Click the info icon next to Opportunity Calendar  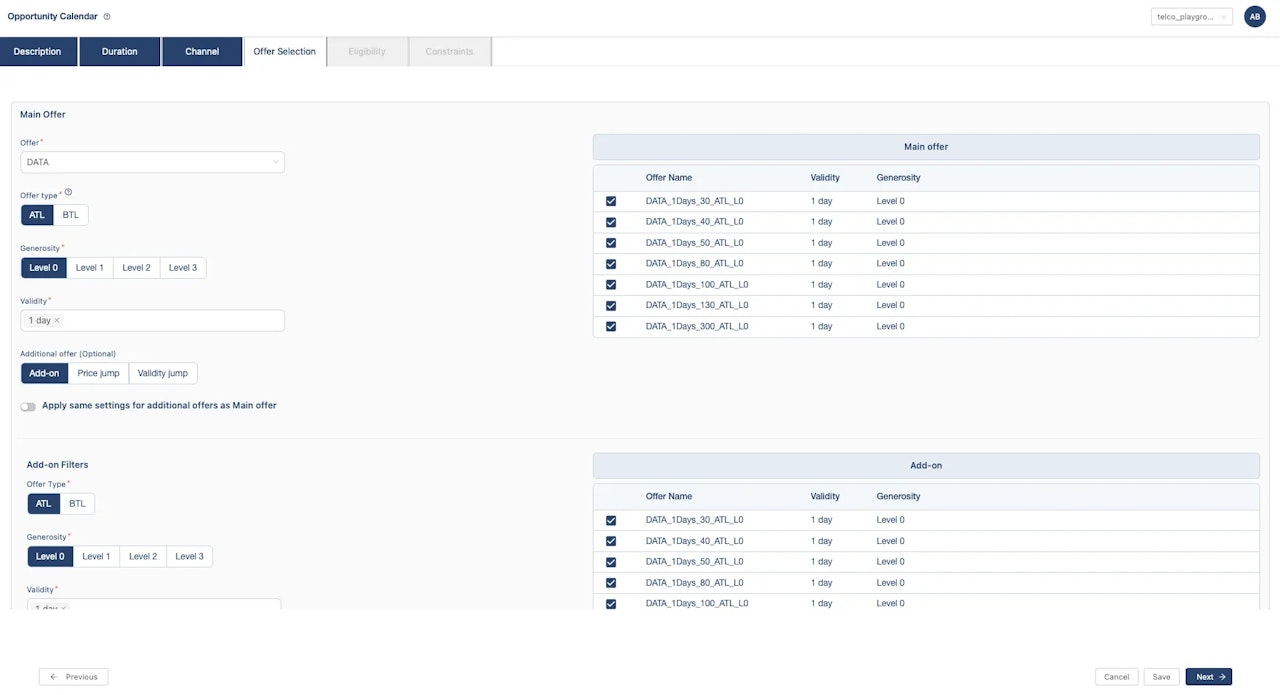coord(107,17)
